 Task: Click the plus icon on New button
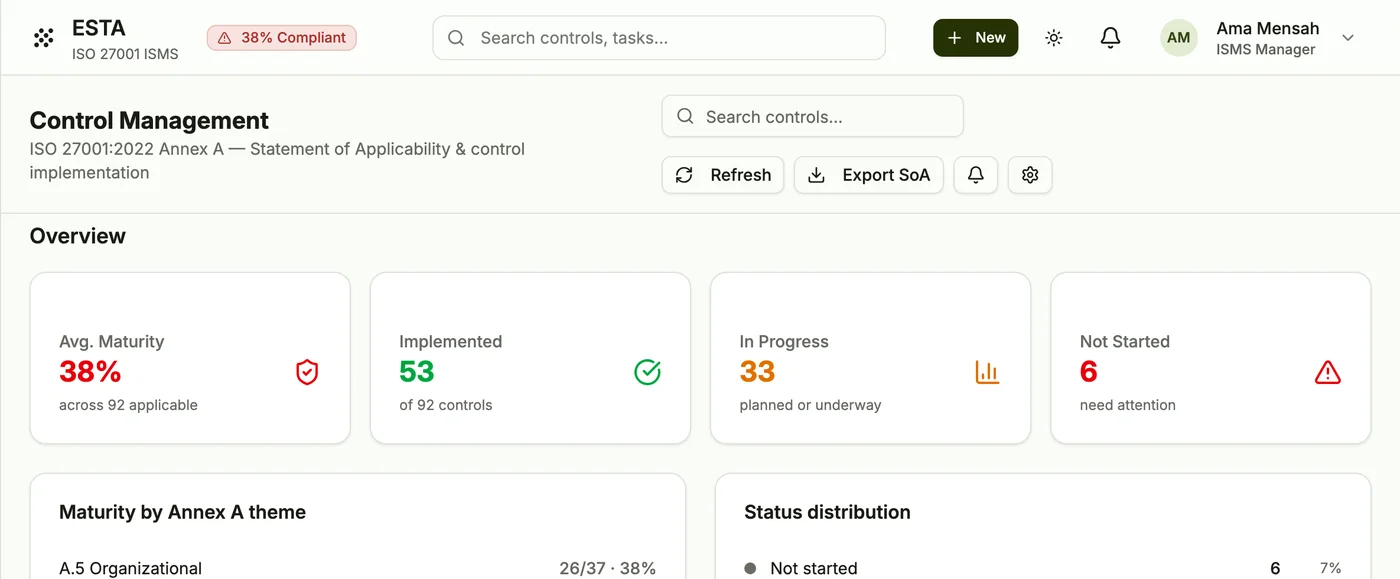click(x=954, y=38)
